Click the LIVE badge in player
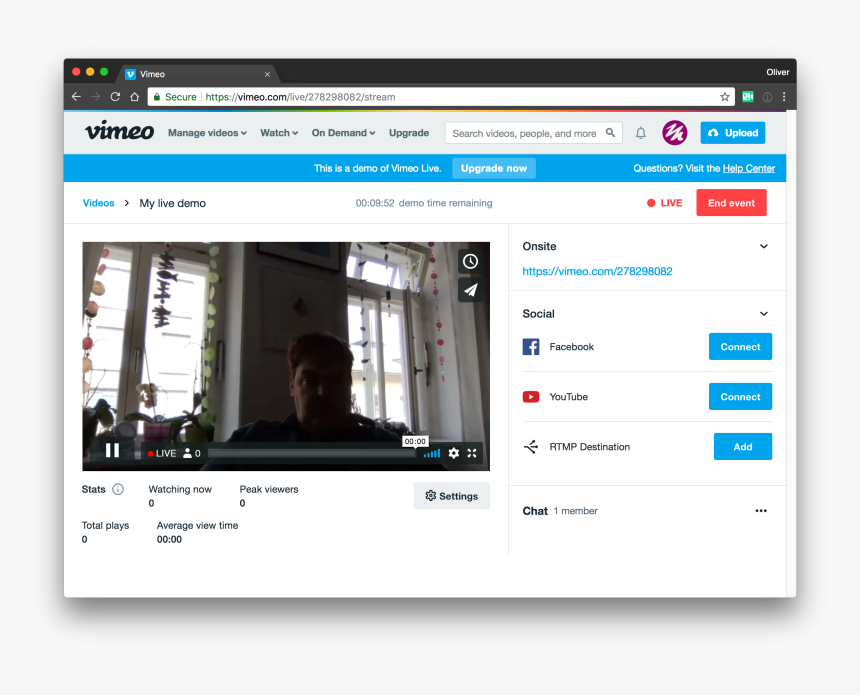Viewport: 860px width, 695px height. point(162,453)
